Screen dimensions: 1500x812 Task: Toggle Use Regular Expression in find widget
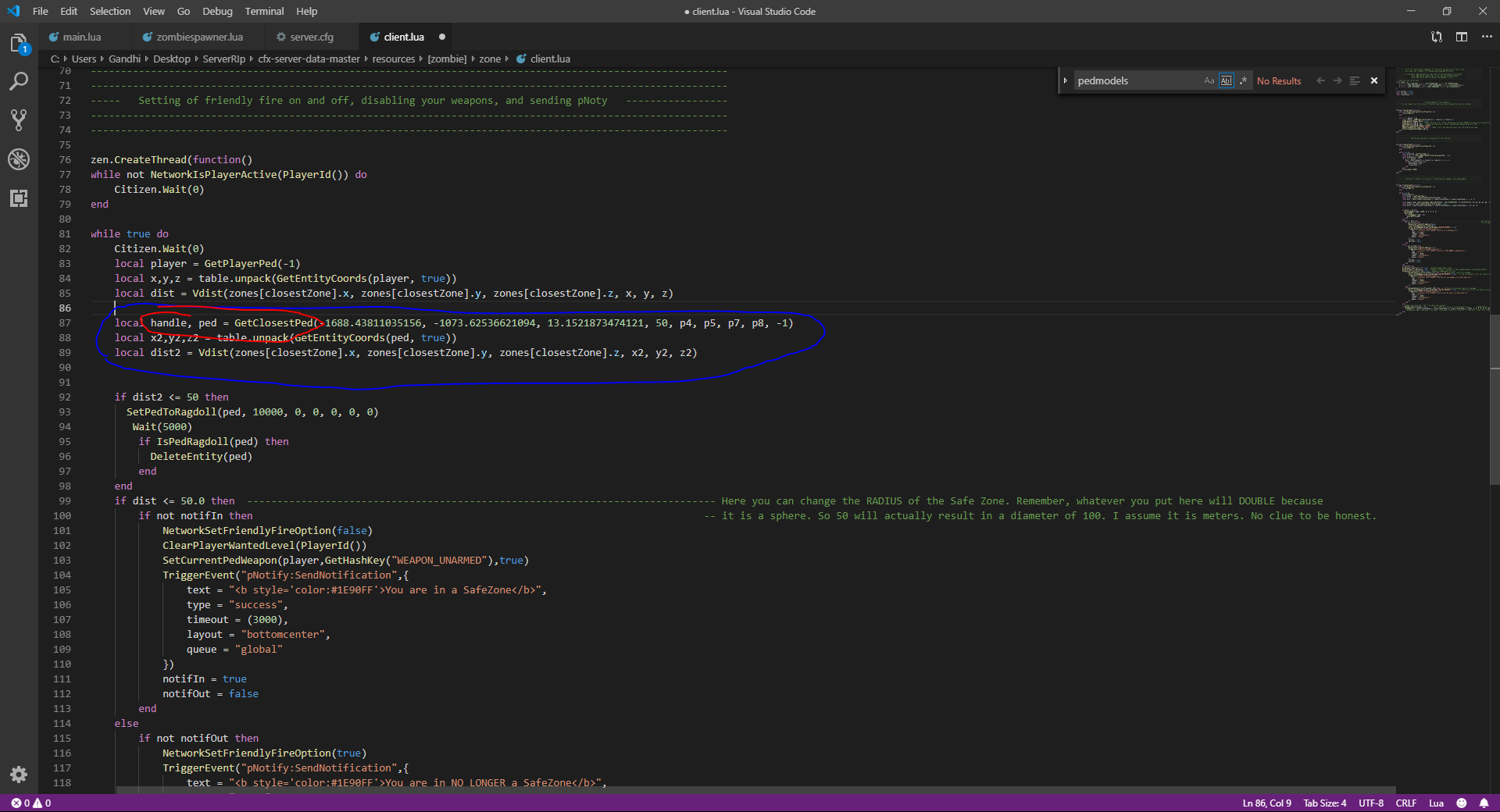[1243, 80]
